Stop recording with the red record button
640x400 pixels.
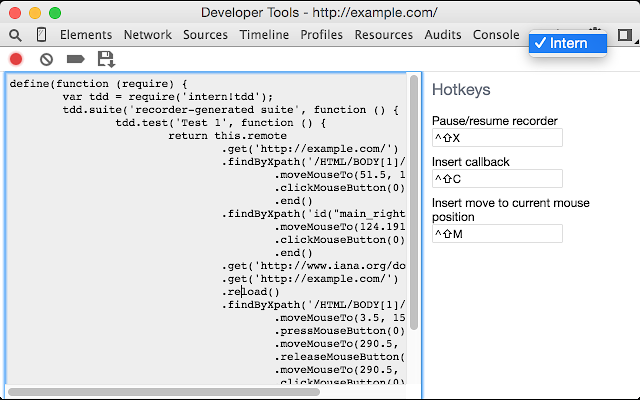point(16,59)
